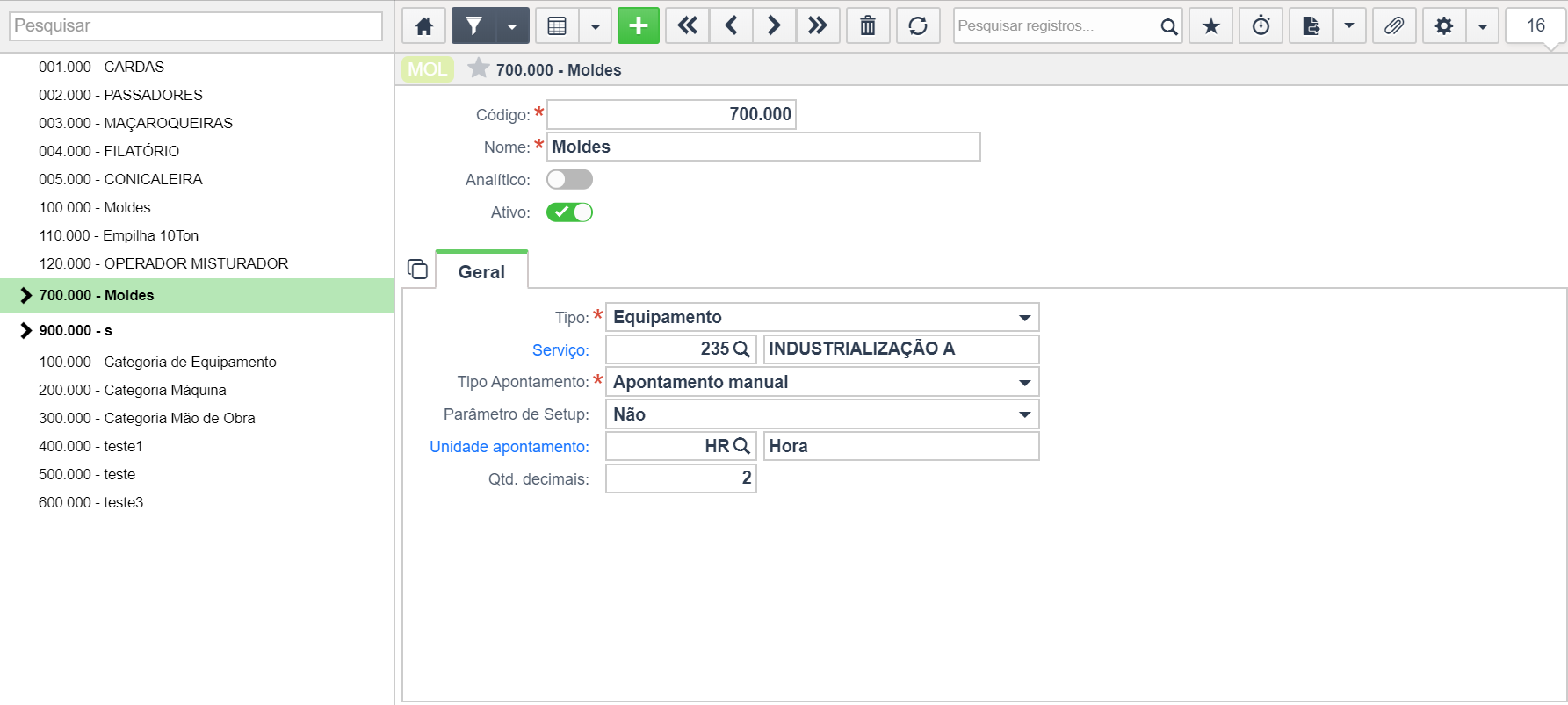Open the settings gear icon
1568x705 pixels.
1444,26
